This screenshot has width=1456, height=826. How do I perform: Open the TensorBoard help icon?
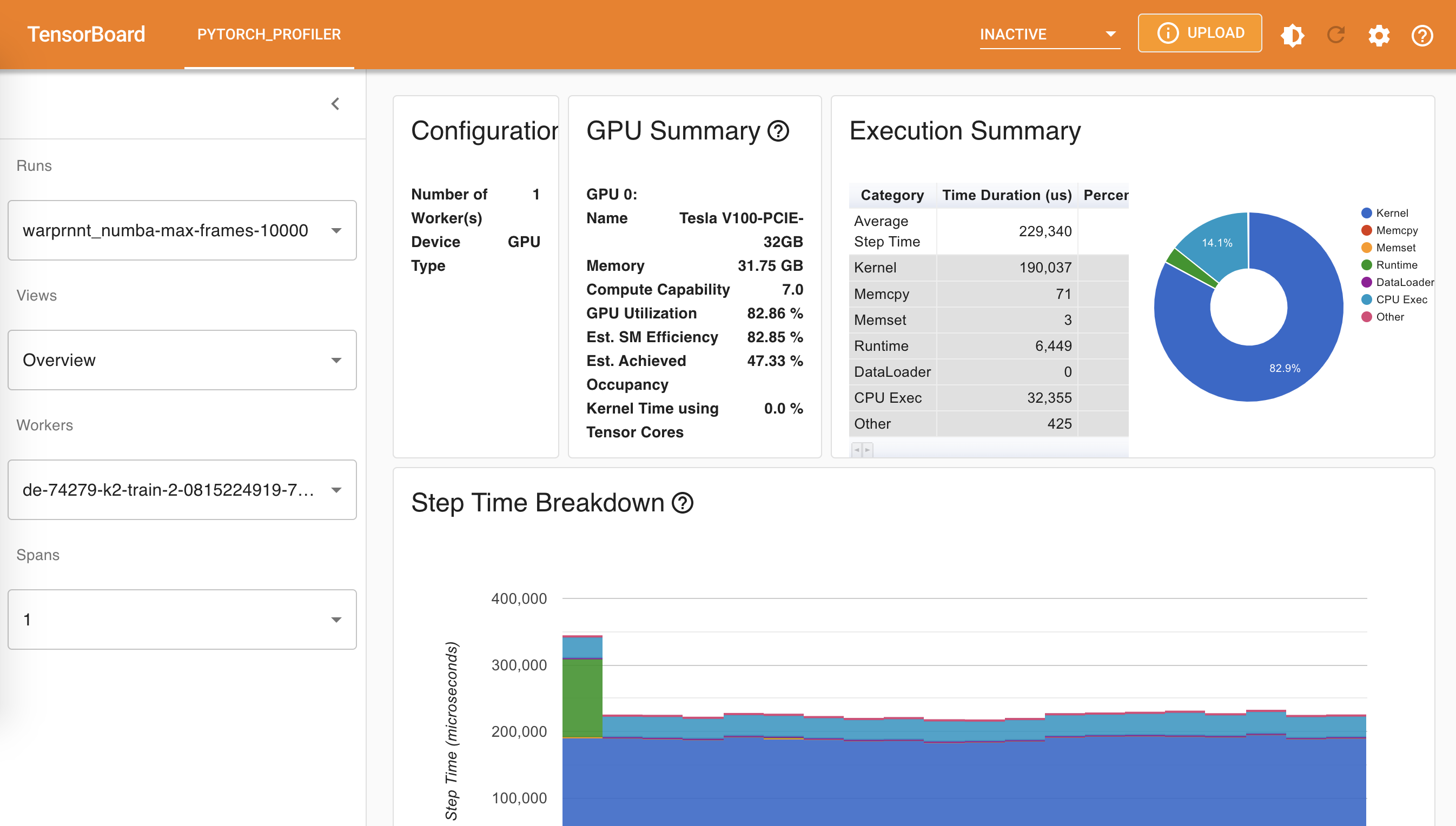[x=1421, y=35]
